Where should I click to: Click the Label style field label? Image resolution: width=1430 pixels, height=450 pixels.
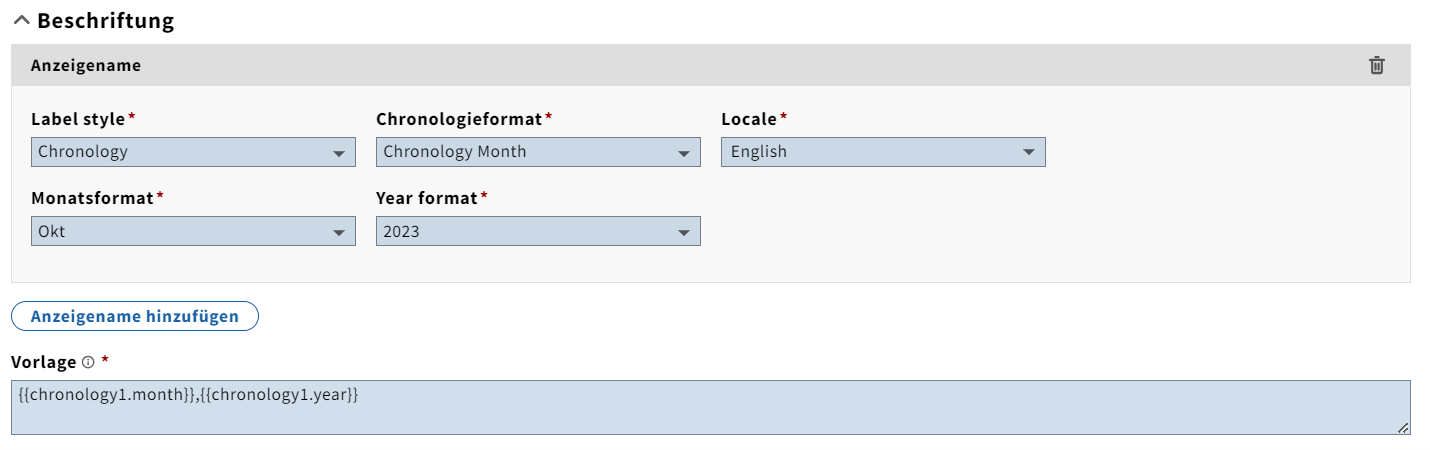[x=78, y=119]
